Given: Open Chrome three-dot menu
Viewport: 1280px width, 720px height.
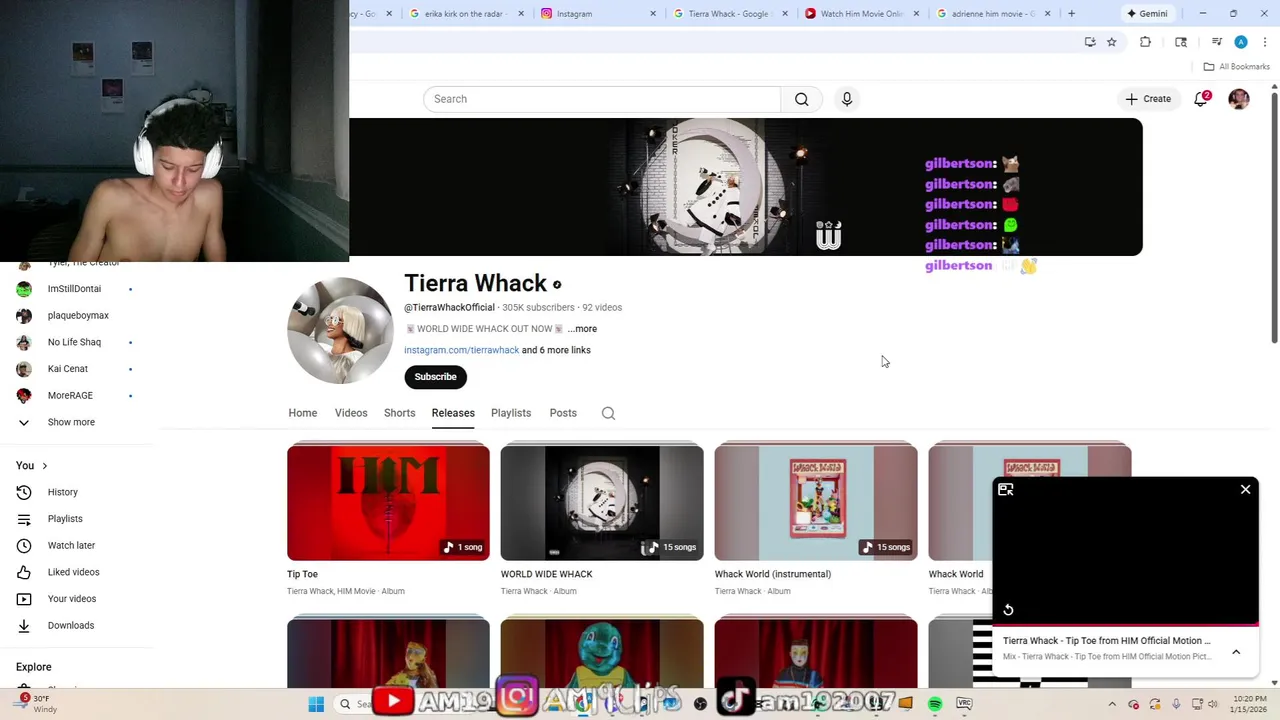Looking at the screenshot, I should 1265,42.
